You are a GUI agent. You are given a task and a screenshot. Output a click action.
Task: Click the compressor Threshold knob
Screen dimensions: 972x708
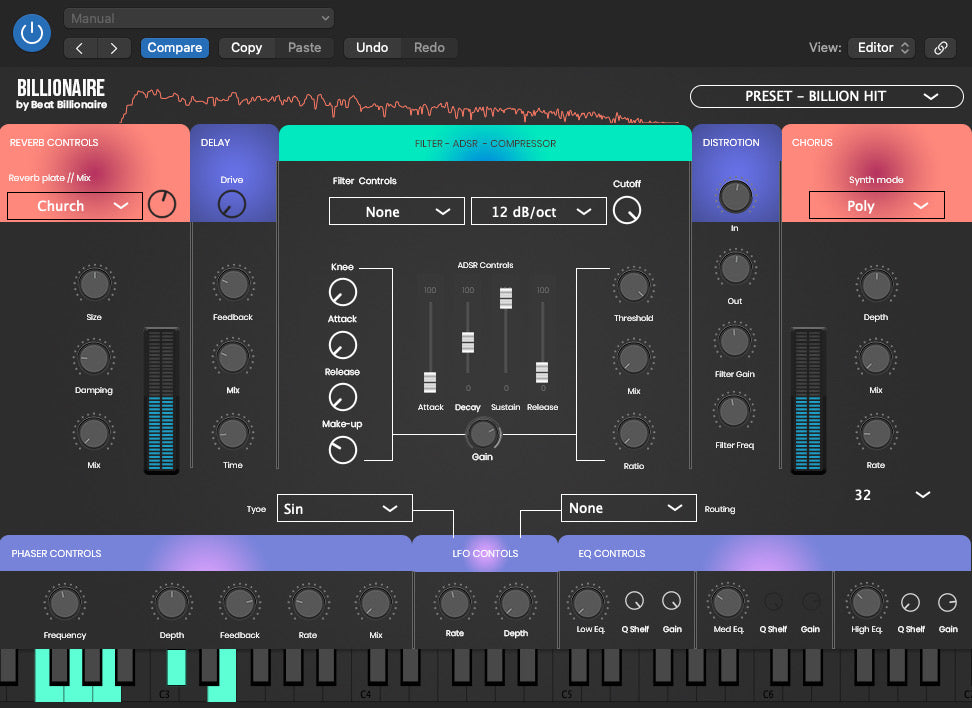[634, 286]
